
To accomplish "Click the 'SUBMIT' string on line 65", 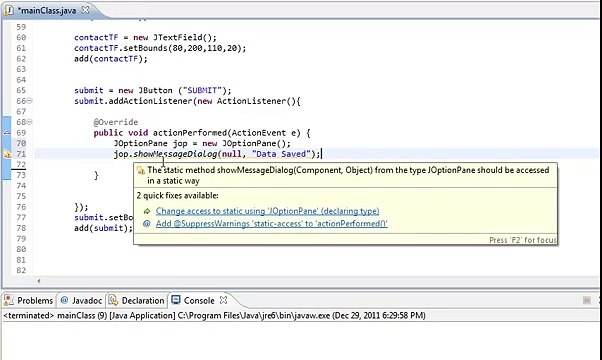I will 202,91.
